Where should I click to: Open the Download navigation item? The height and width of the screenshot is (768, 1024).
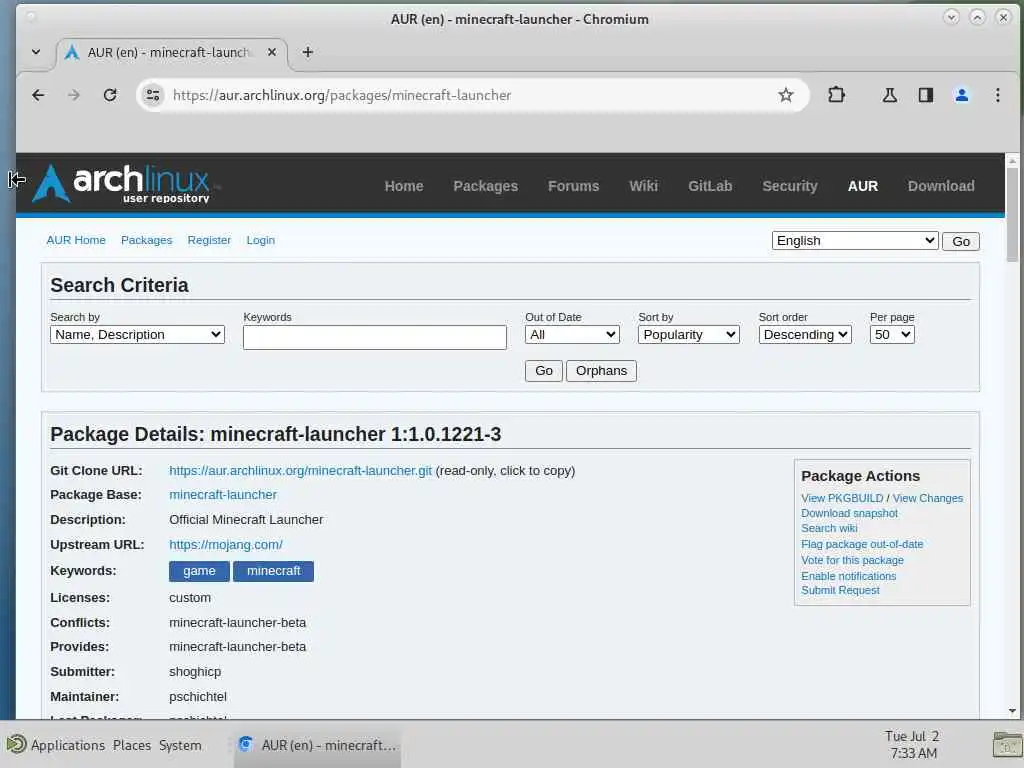(941, 186)
